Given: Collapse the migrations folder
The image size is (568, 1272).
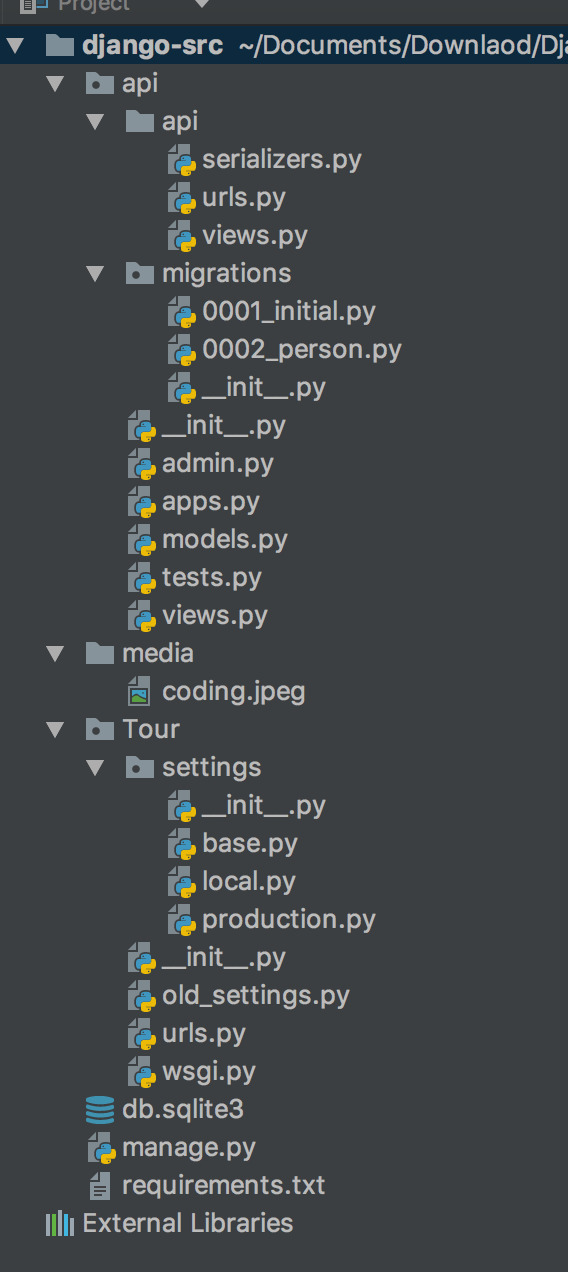Looking at the screenshot, I should click(95, 273).
